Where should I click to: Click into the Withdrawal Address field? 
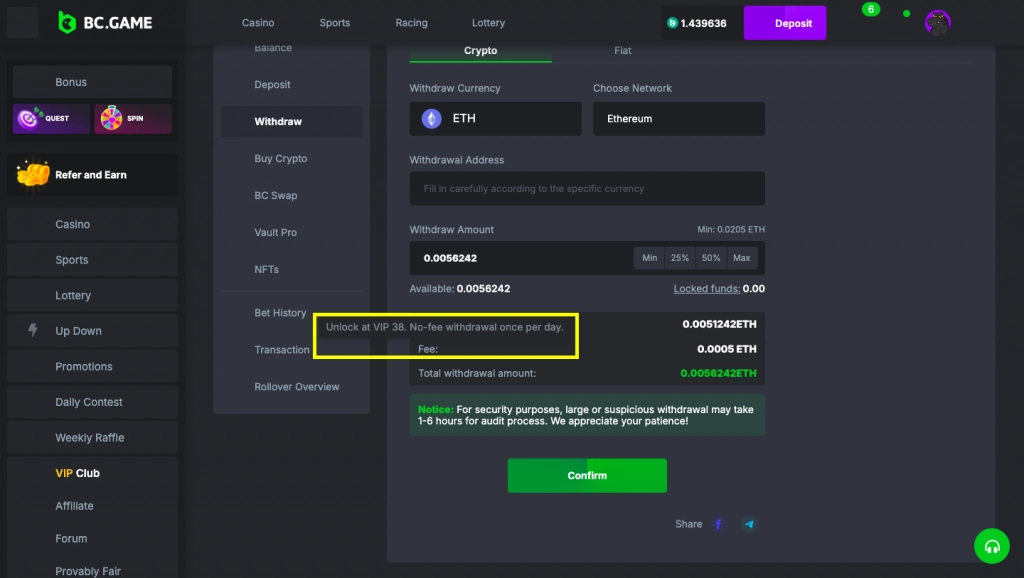coord(587,188)
